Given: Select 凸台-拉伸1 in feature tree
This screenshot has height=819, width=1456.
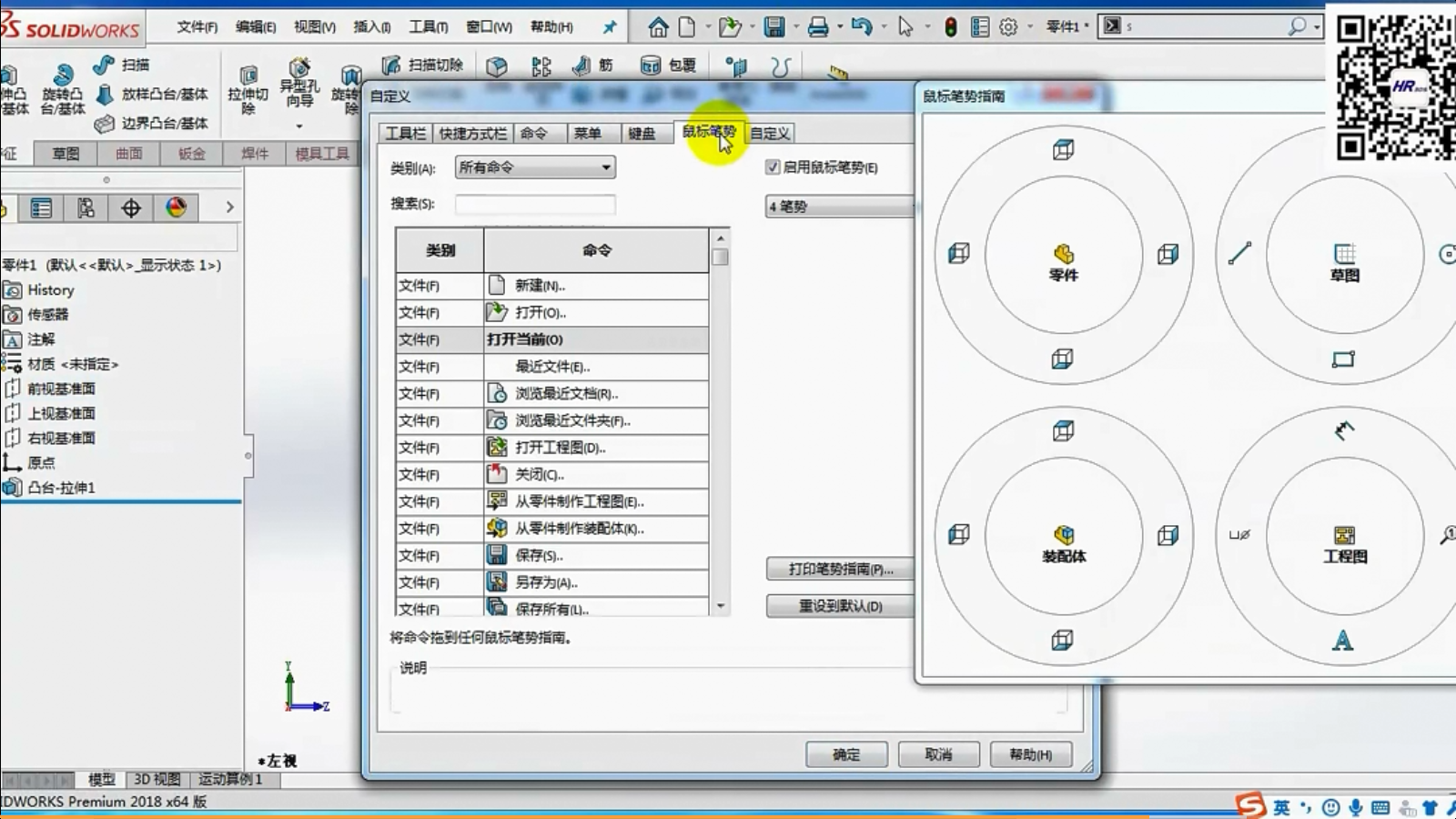Looking at the screenshot, I should point(60,488).
